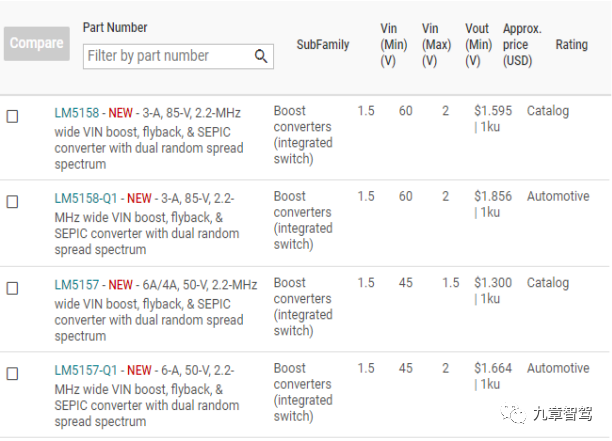Sort by Part Number column header
The width and height of the screenshot is (612, 441).
point(115,28)
